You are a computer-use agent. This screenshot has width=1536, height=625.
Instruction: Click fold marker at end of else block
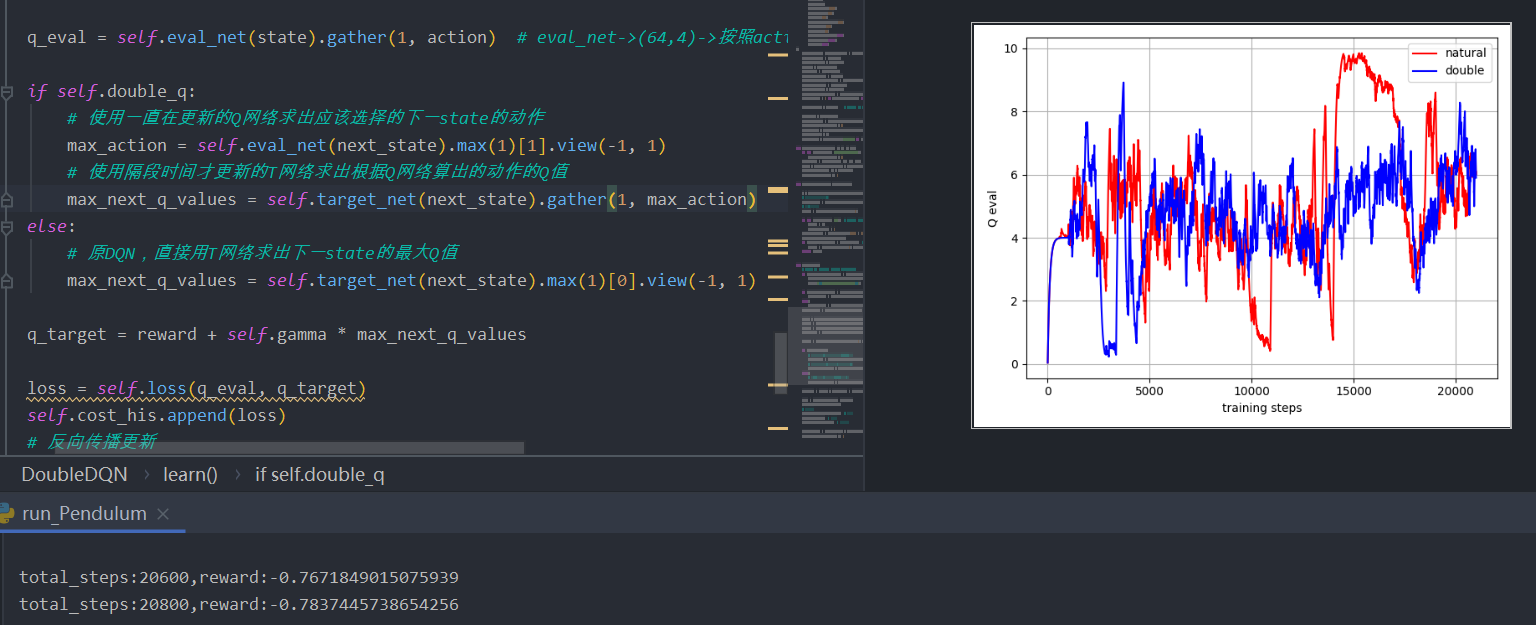pos(7,280)
